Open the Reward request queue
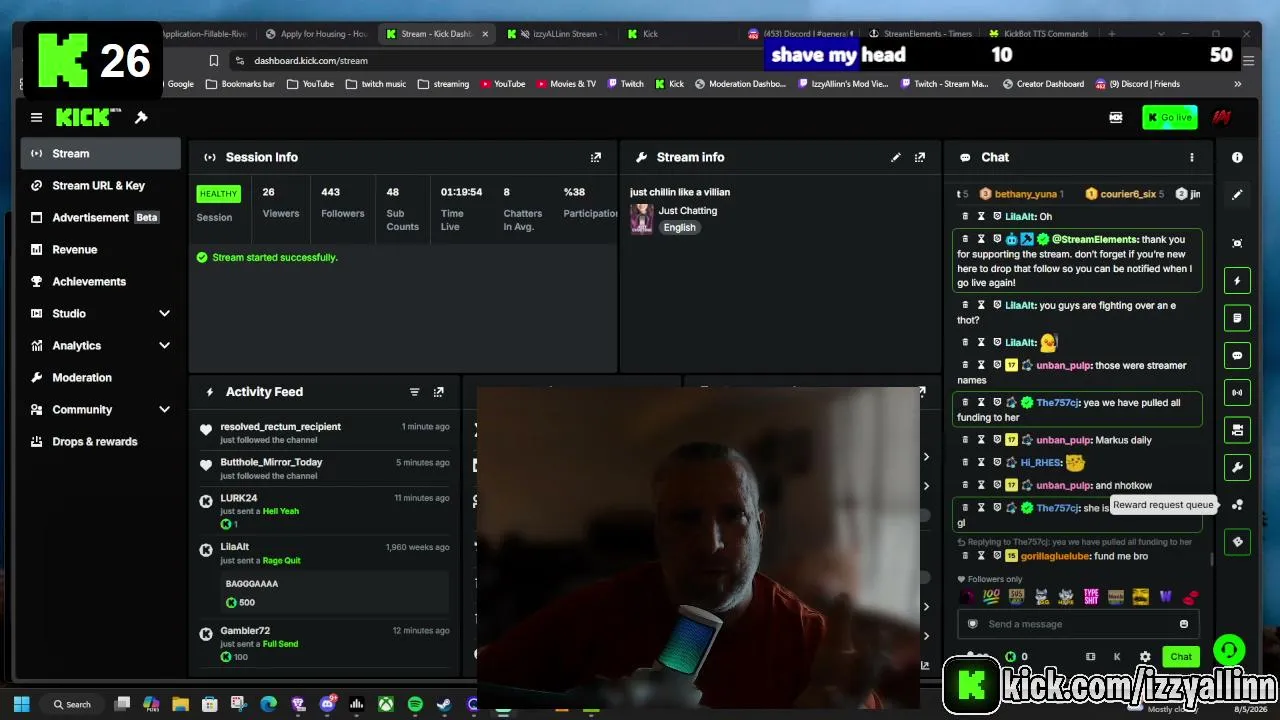Screen dimensions: 1280x720 point(1237,505)
